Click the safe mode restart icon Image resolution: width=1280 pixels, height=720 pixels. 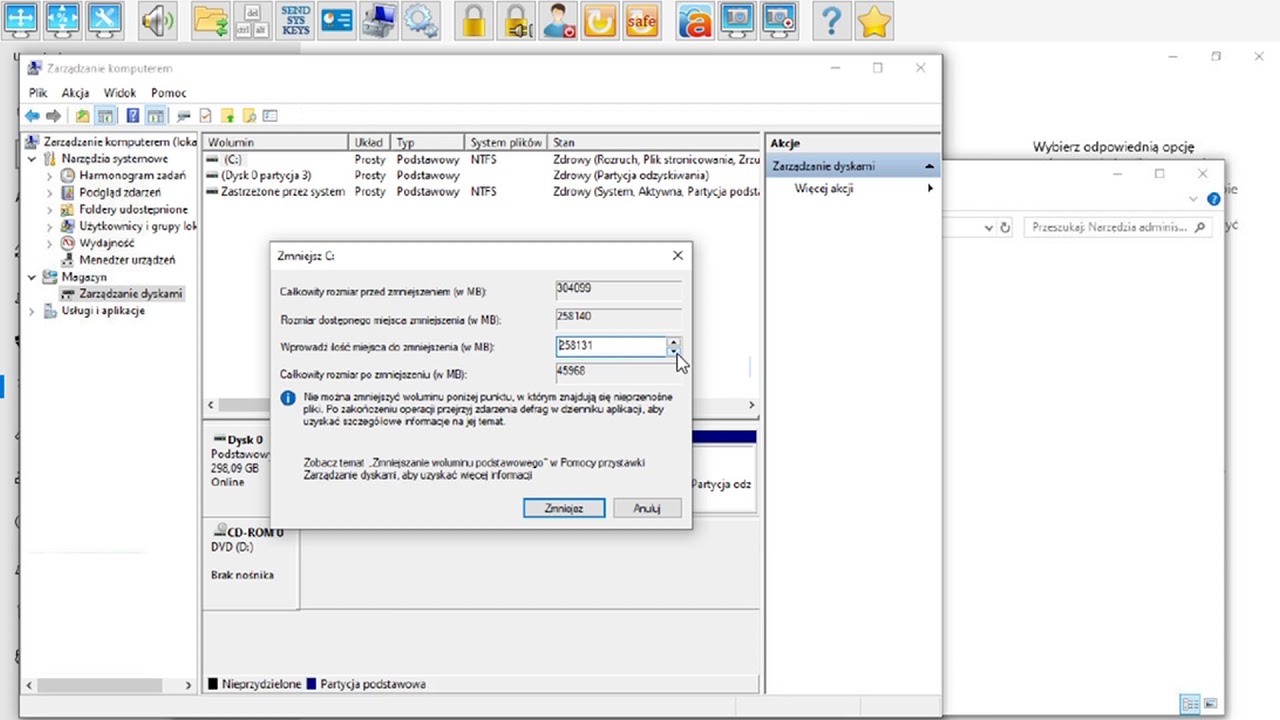642,18
